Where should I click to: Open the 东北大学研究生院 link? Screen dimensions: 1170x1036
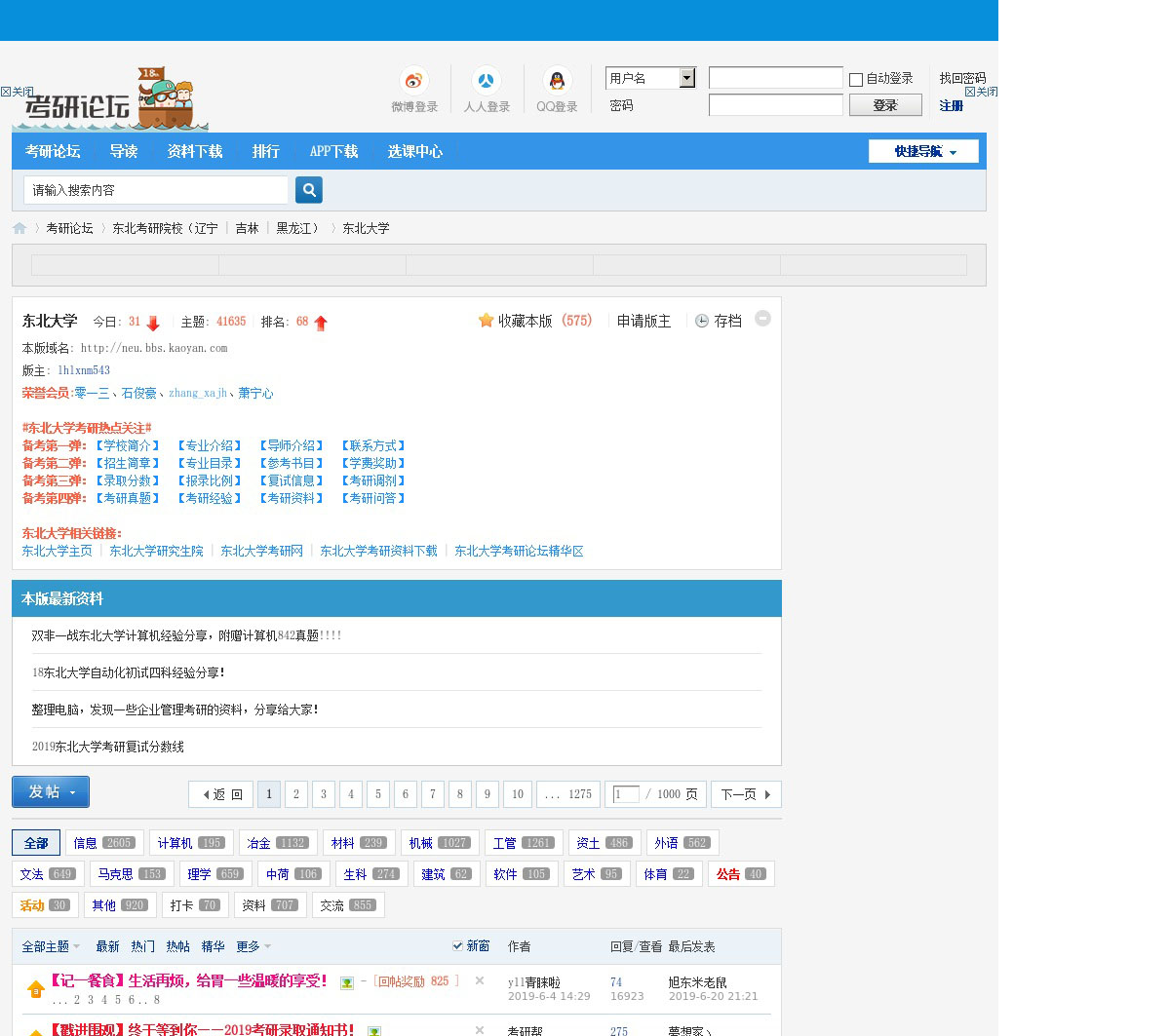pos(156,551)
